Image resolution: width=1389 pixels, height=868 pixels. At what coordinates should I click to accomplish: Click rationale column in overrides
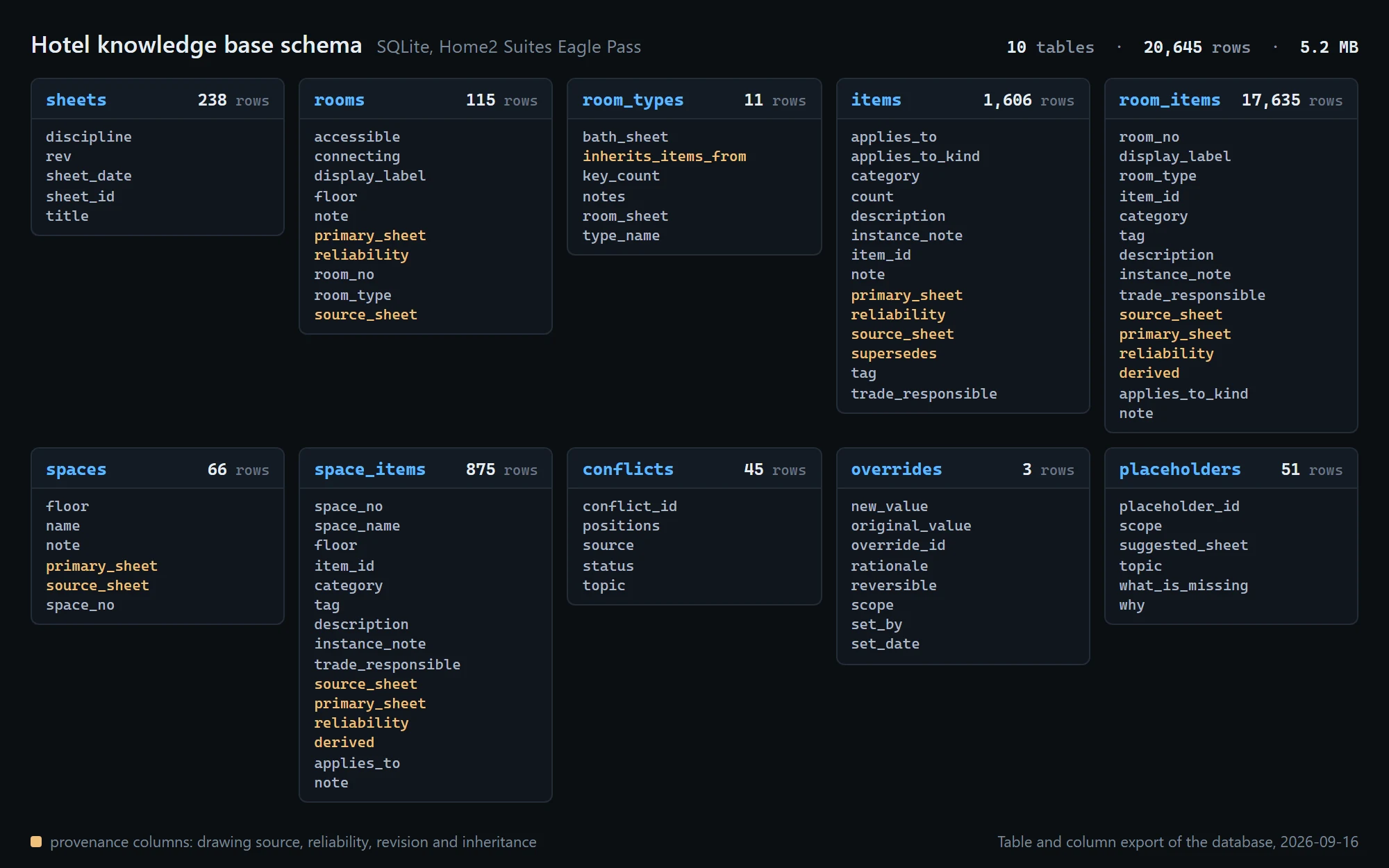[x=889, y=566]
